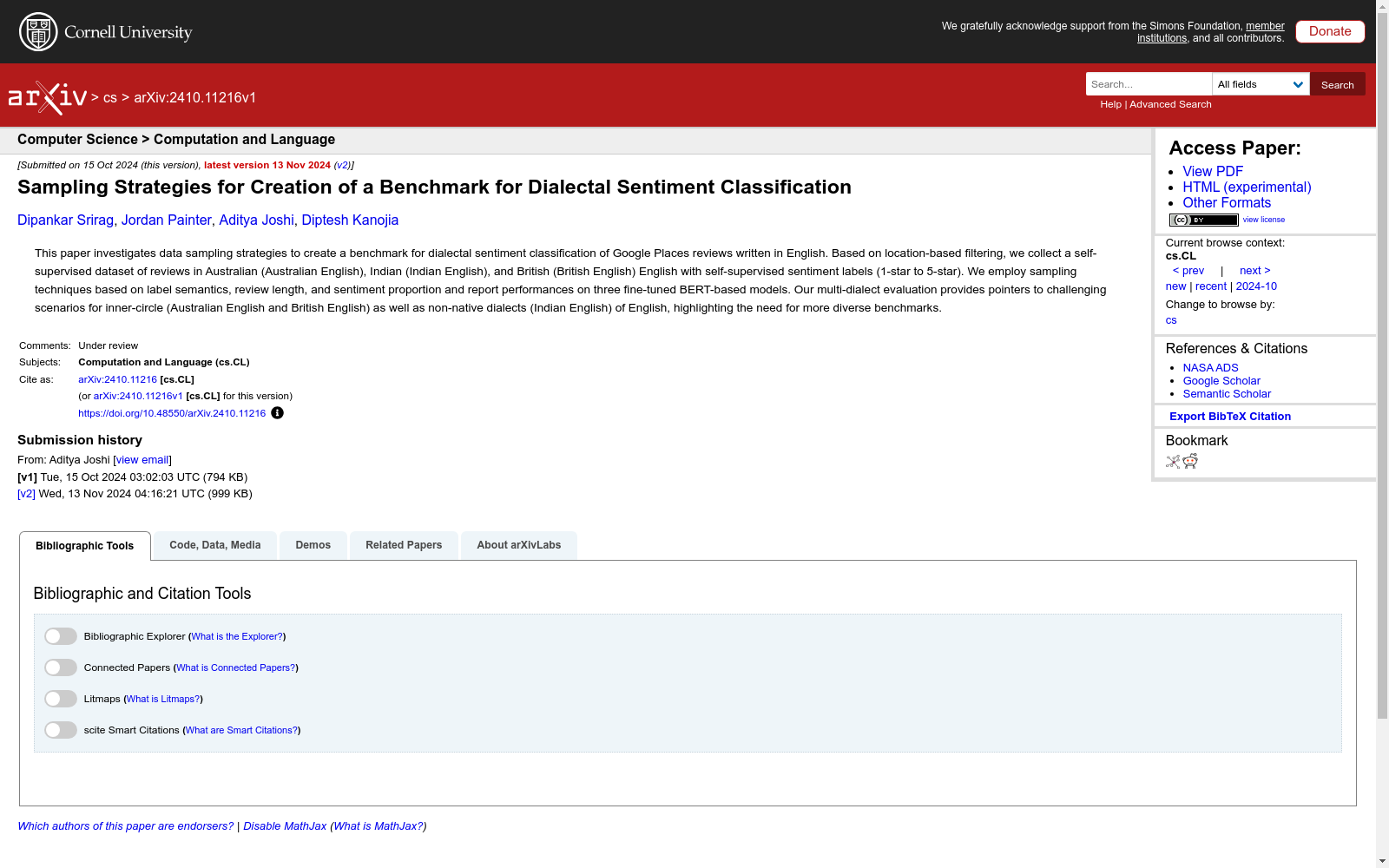Open the Code, Data, Media tab

[x=215, y=545]
